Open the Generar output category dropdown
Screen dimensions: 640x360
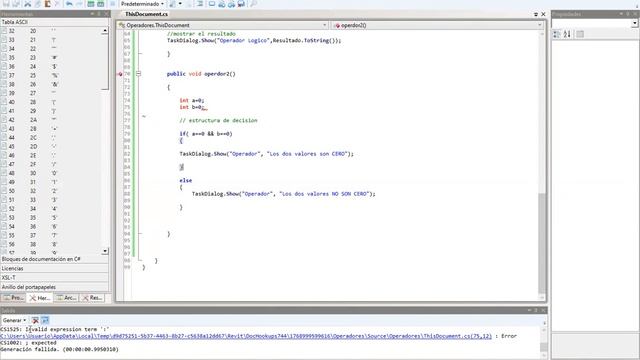tap(14, 320)
